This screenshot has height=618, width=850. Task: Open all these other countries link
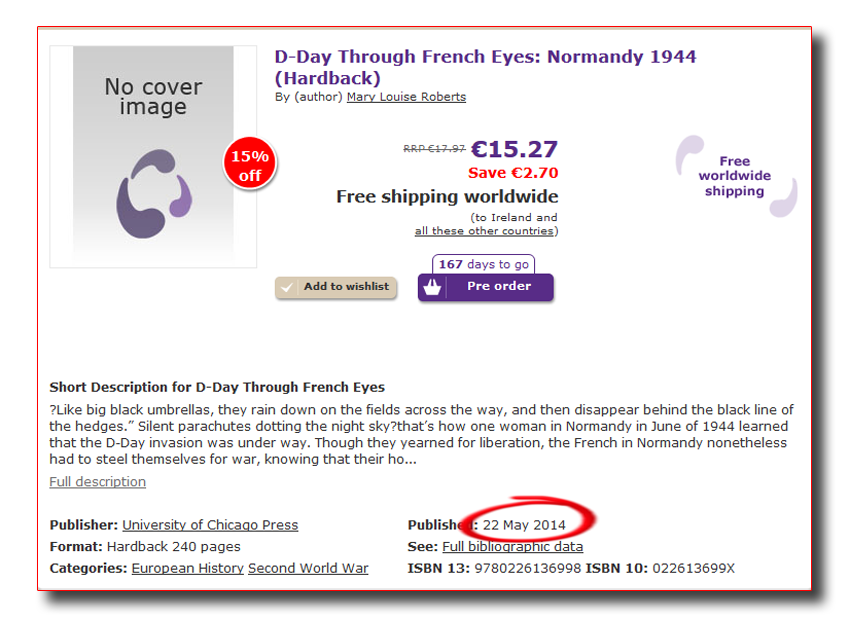484,231
